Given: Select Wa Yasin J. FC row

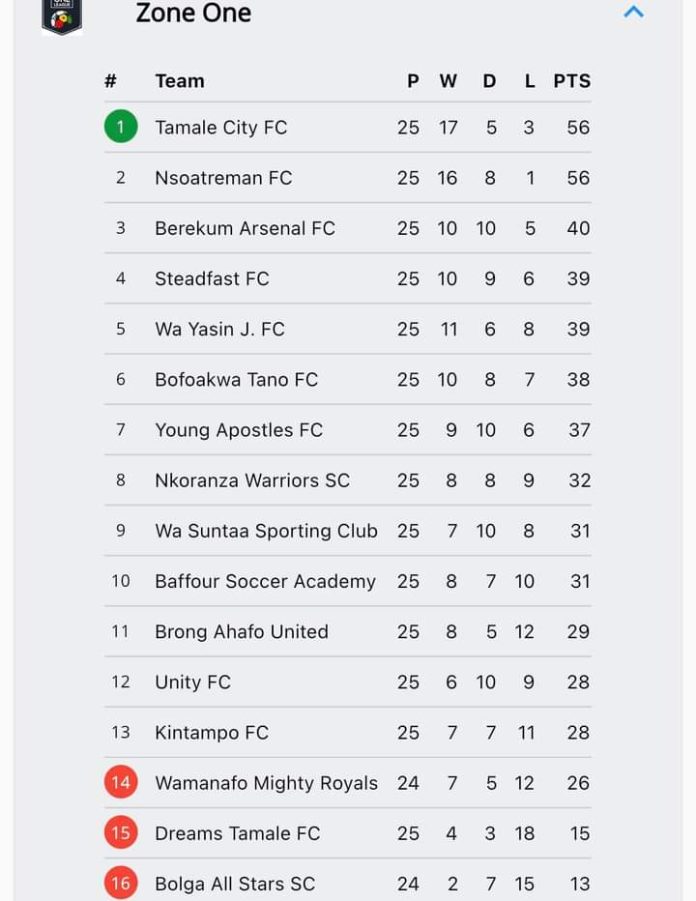Looking at the screenshot, I should click(348, 329).
